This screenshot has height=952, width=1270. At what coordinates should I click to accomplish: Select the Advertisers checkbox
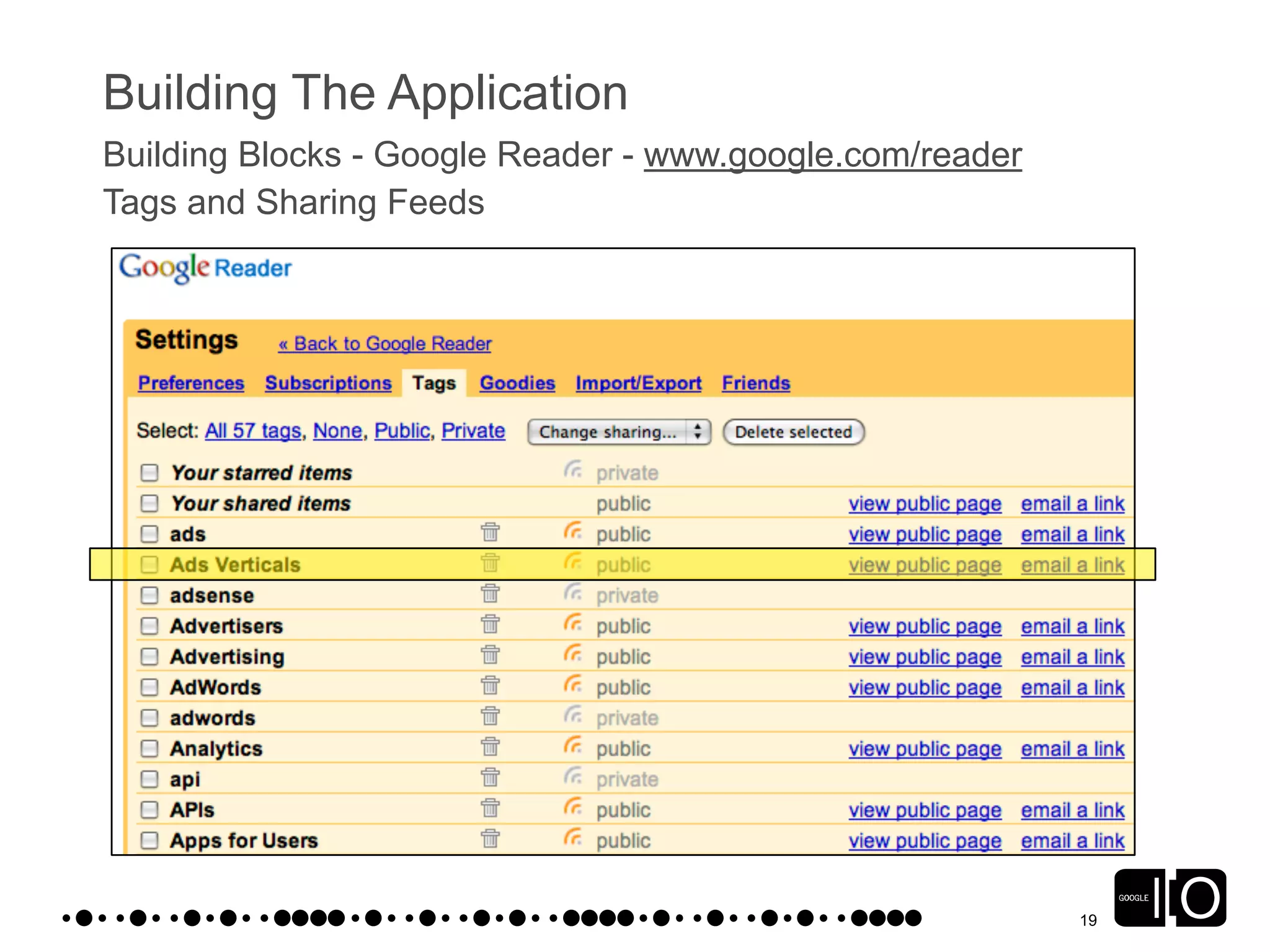point(149,626)
